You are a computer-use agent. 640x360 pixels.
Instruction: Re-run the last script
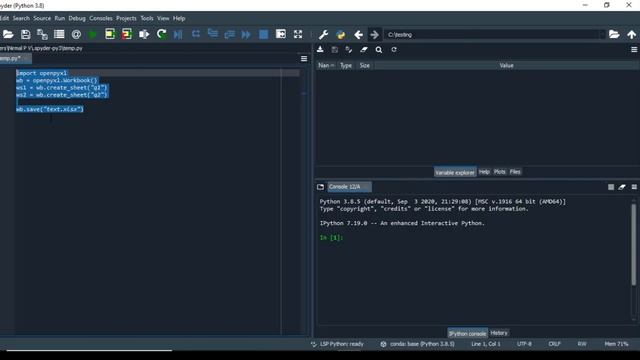[162, 34]
